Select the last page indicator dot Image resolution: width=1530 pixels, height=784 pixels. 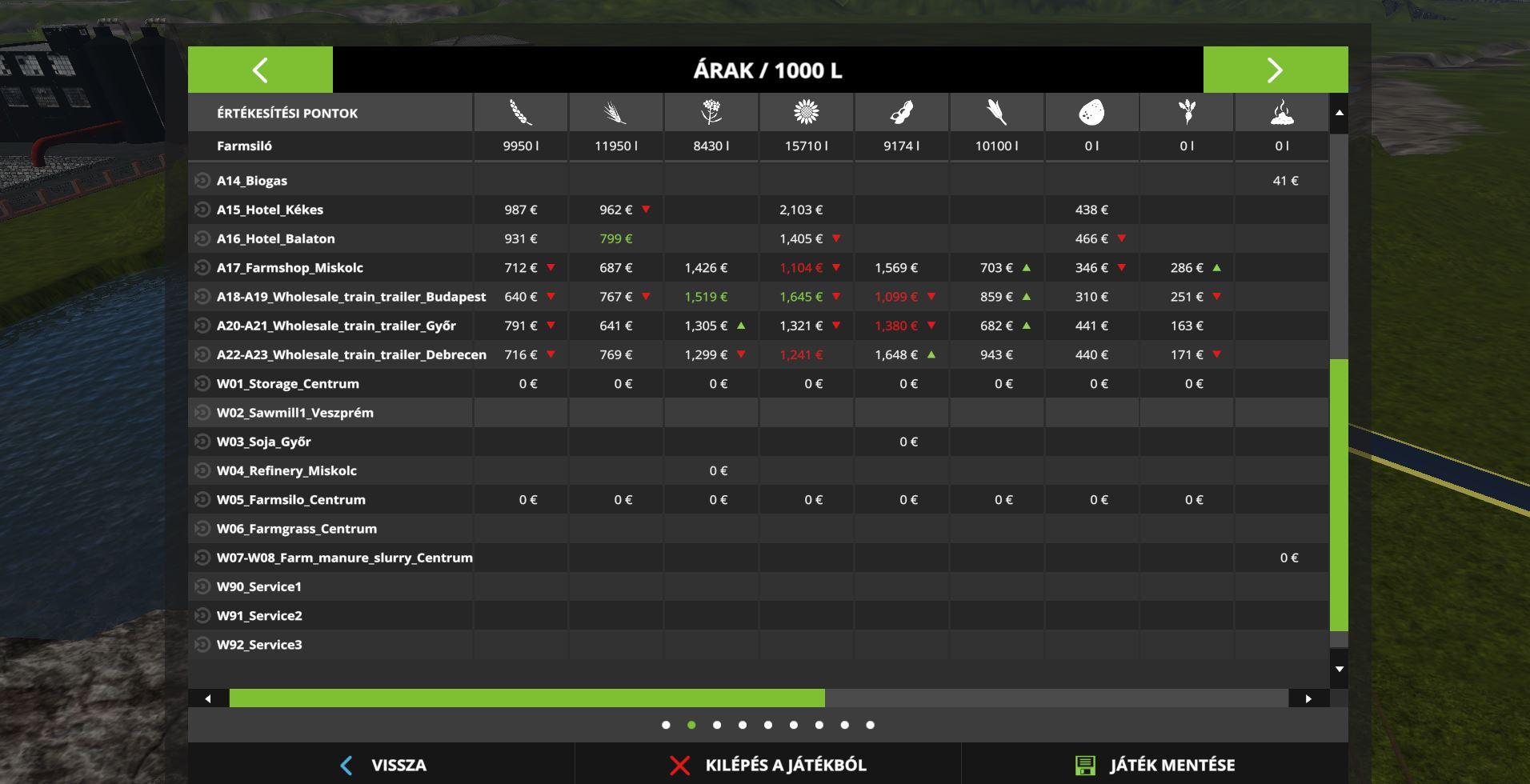pyautogui.click(x=870, y=725)
